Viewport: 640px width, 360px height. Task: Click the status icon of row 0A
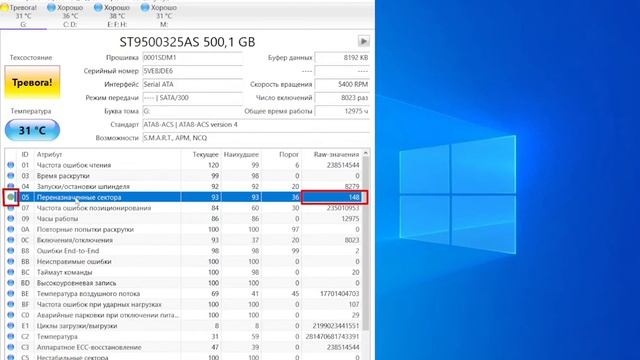click(x=11, y=229)
